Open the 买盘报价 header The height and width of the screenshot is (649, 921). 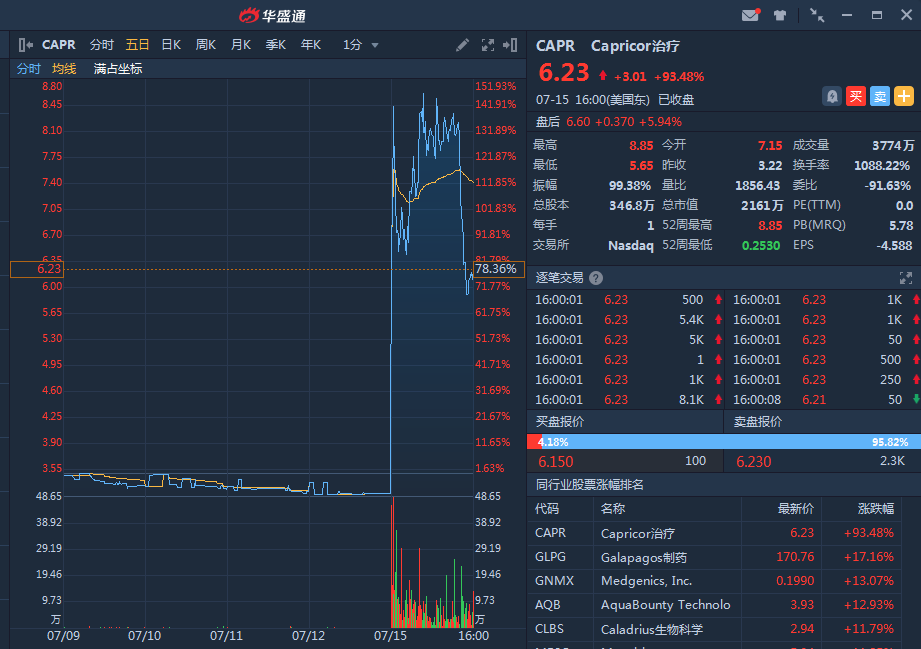click(x=559, y=422)
